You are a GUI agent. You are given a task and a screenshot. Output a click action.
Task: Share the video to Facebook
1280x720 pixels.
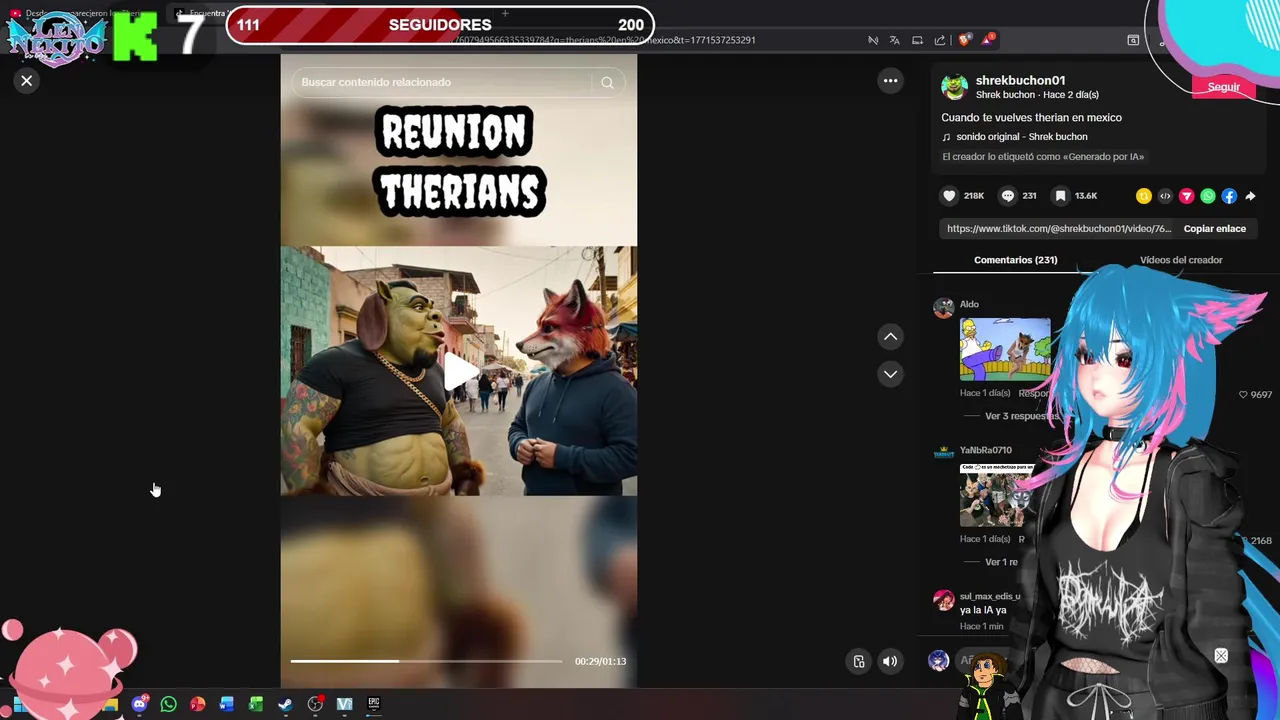[1229, 196]
